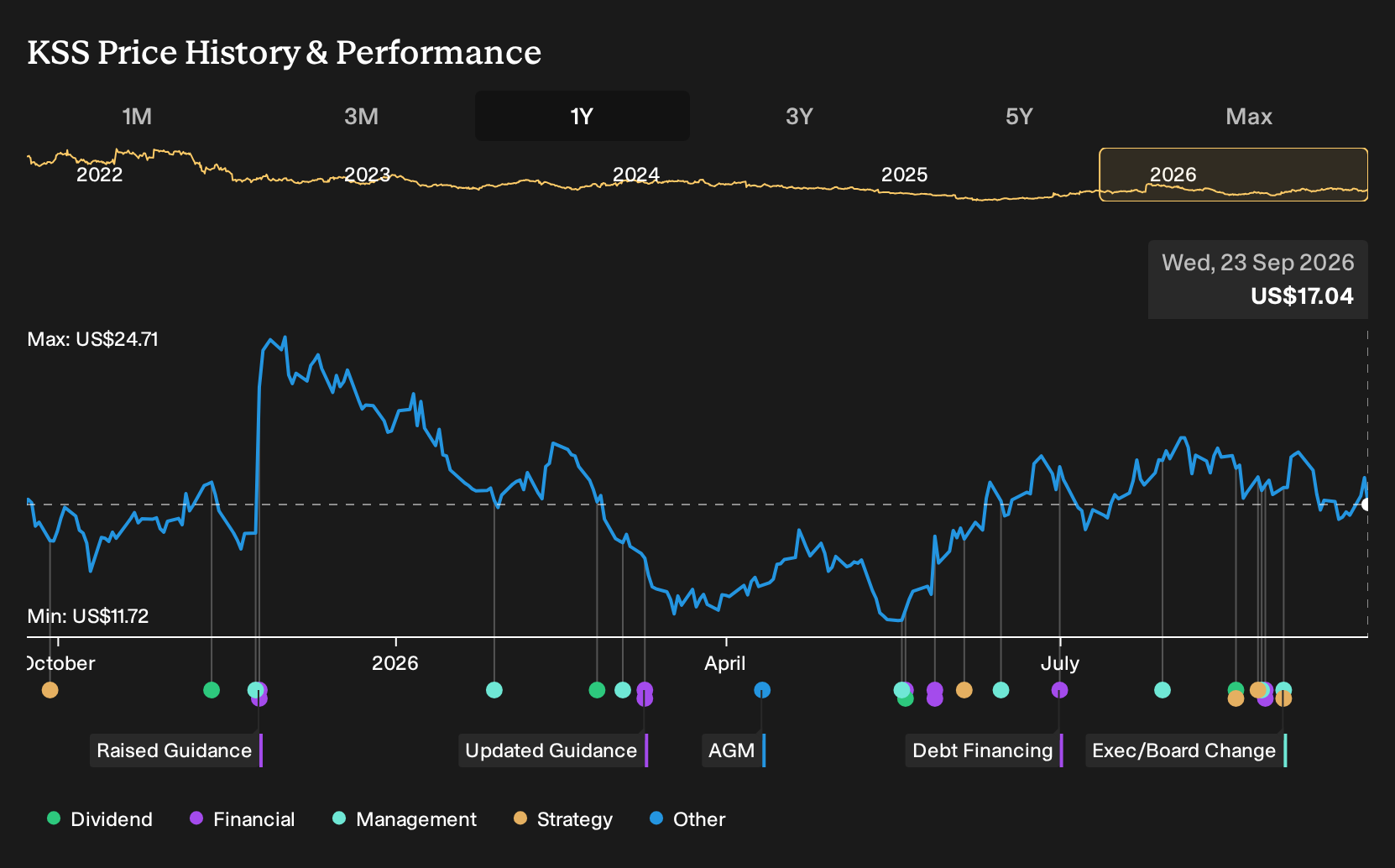This screenshot has height=868, width=1395.
Task: Open the AGM event label
Action: [734, 750]
